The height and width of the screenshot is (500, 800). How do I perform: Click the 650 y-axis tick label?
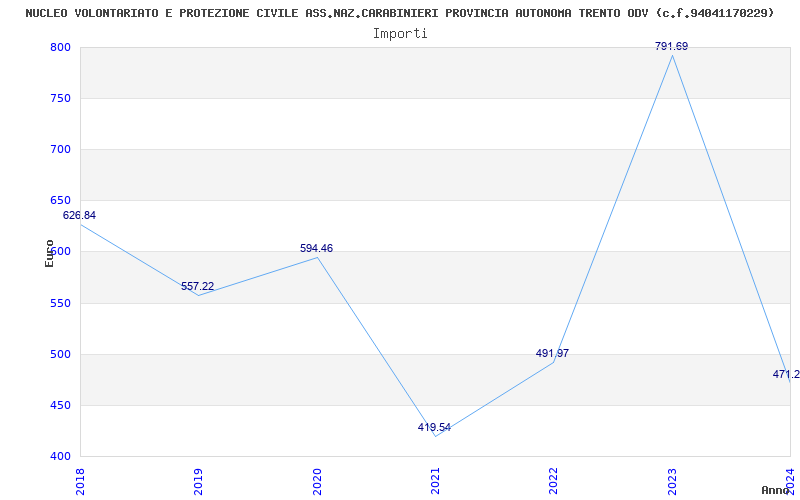pos(60,201)
